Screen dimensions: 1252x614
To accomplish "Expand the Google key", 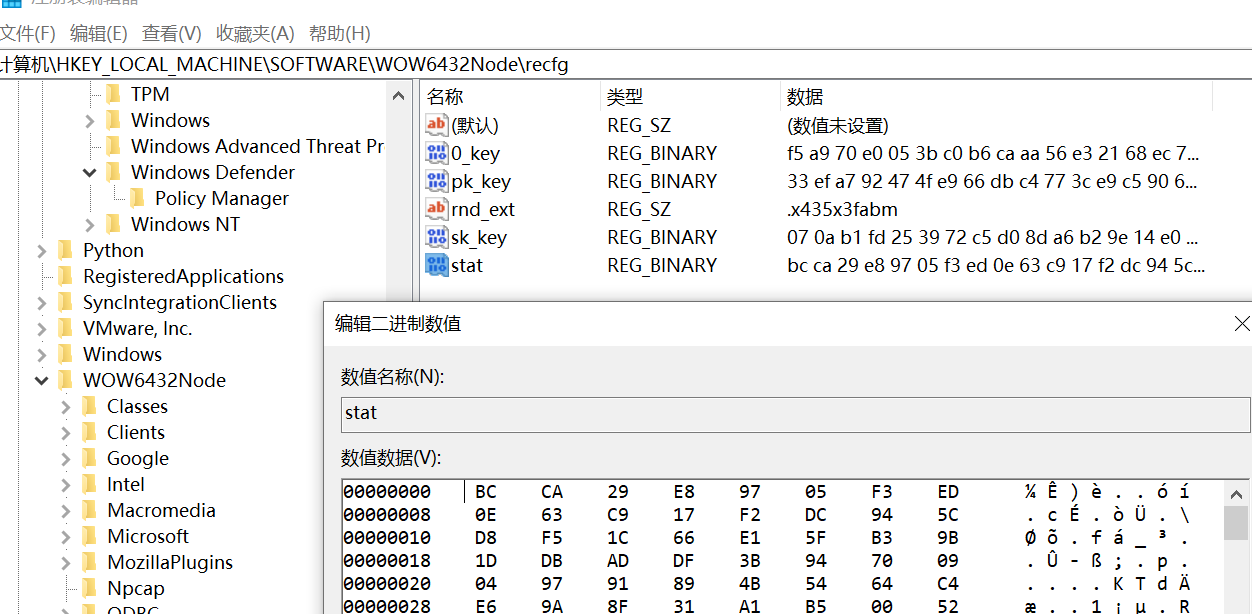I will (66, 459).
